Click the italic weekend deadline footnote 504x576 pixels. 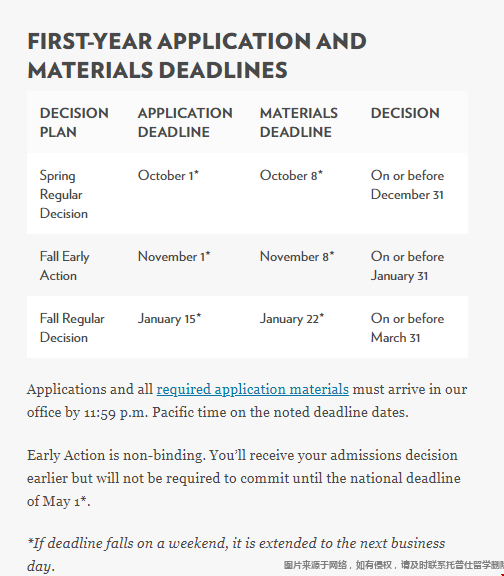click(236, 554)
